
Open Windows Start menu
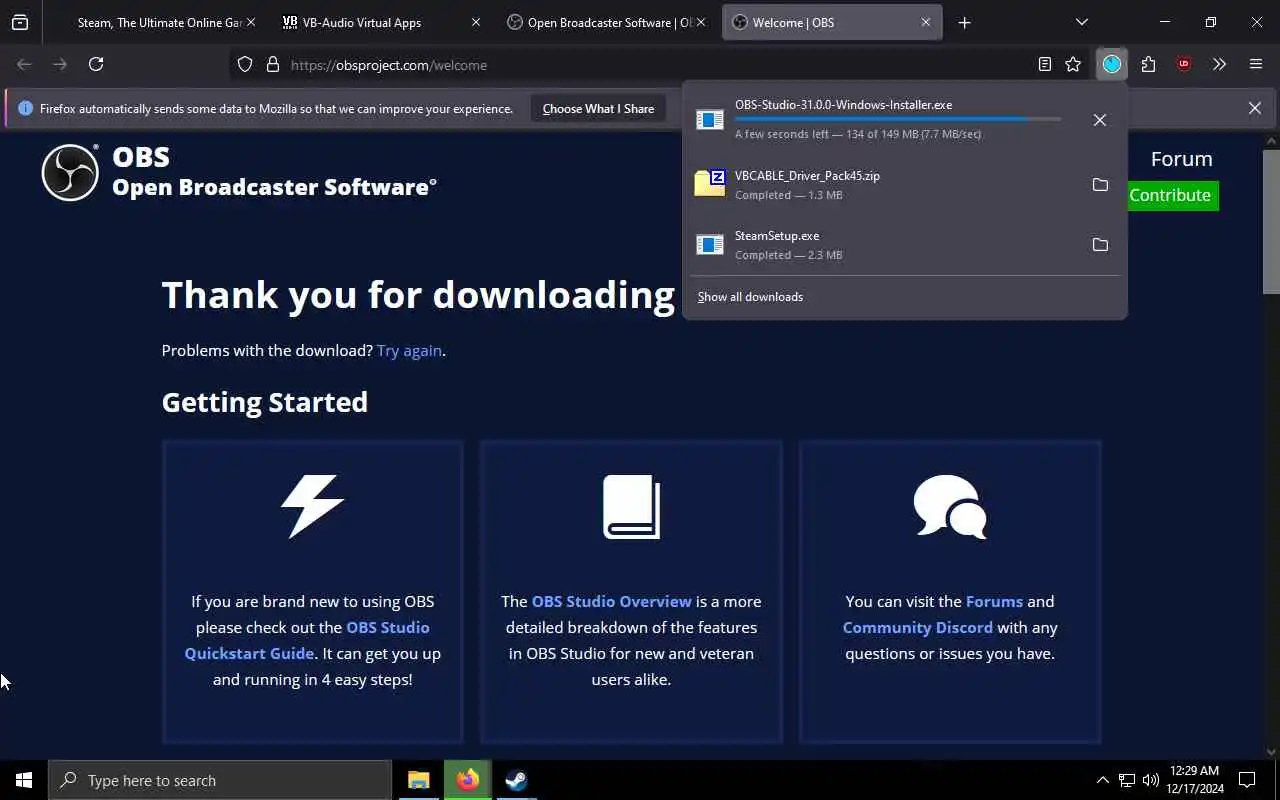pos(24,780)
